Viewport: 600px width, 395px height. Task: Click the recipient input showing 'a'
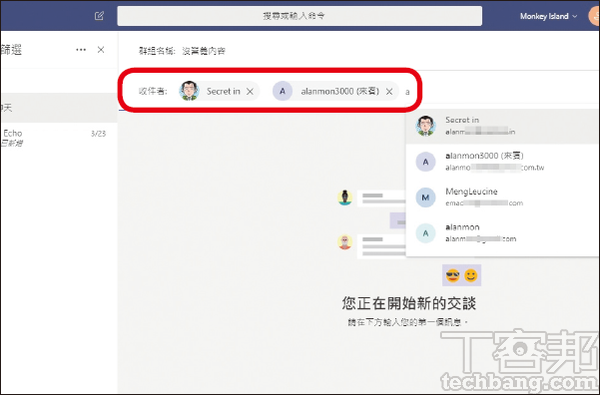[408, 92]
